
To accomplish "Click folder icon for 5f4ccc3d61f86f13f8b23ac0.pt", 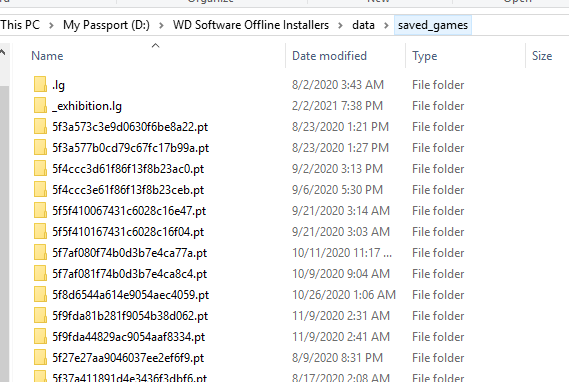I will pos(40,169).
